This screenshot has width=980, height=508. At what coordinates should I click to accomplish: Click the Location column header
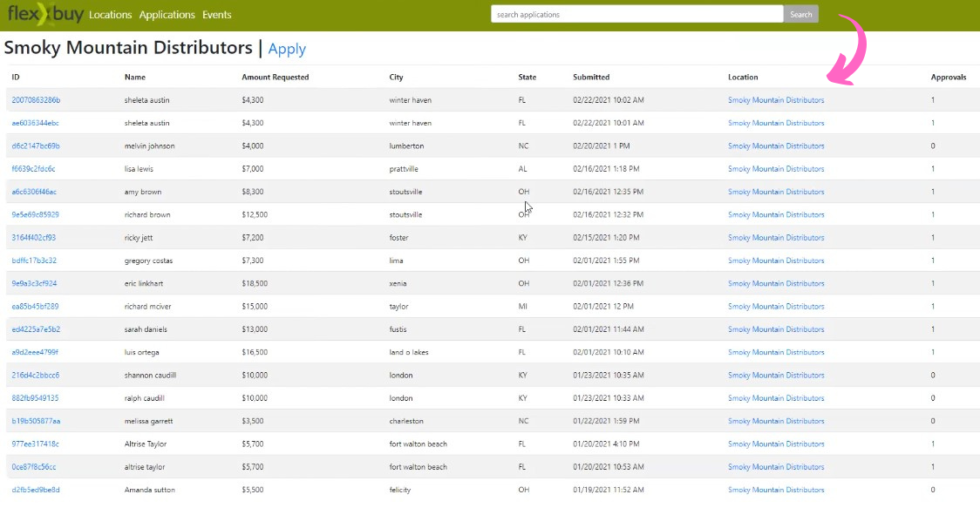tap(742, 77)
